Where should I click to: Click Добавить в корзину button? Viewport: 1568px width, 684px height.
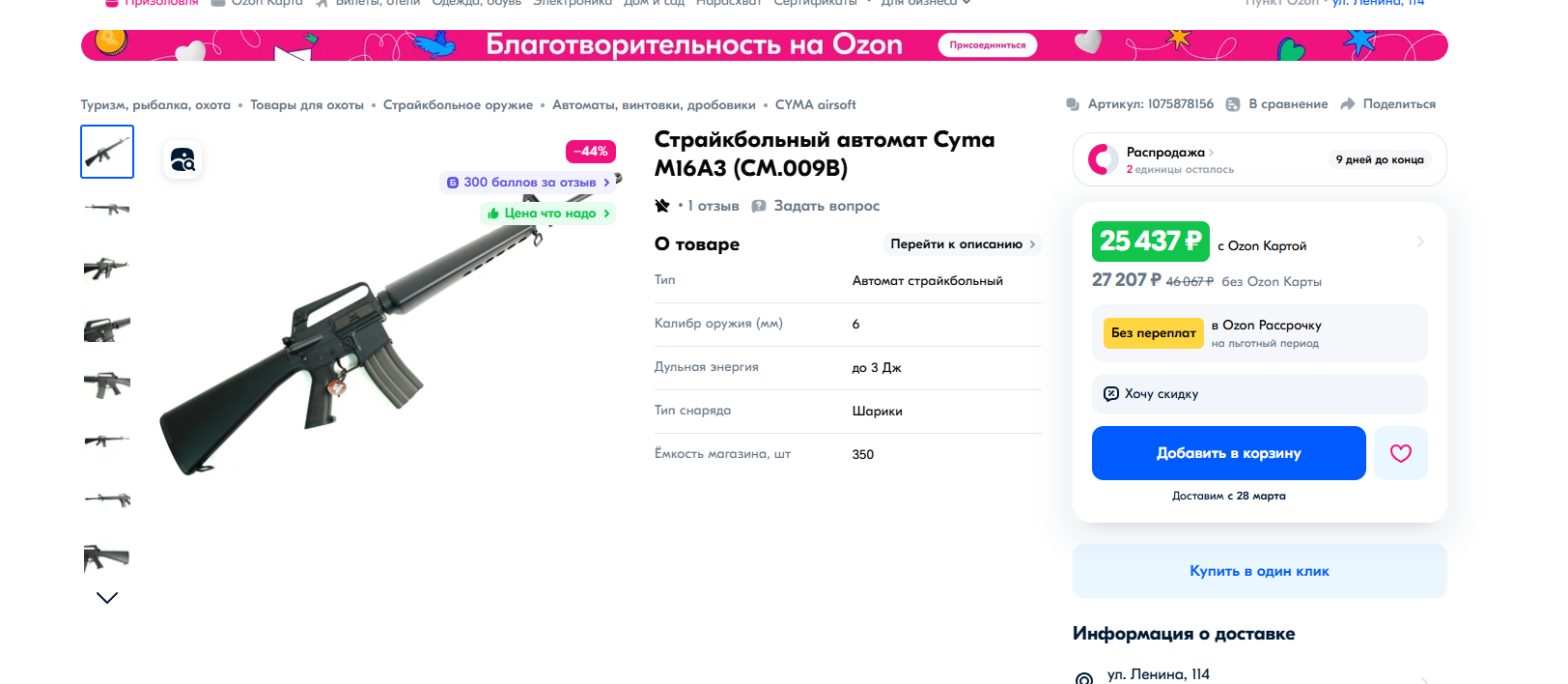point(1227,452)
